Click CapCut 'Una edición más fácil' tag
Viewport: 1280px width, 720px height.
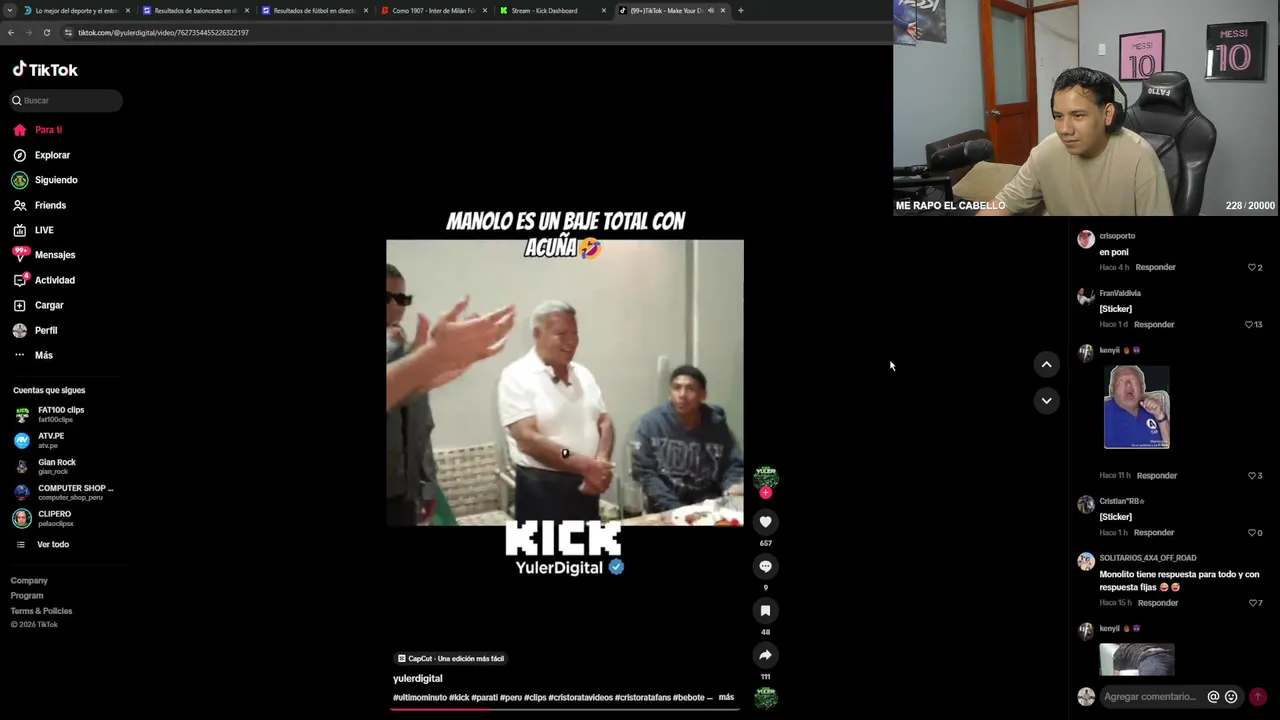point(451,658)
